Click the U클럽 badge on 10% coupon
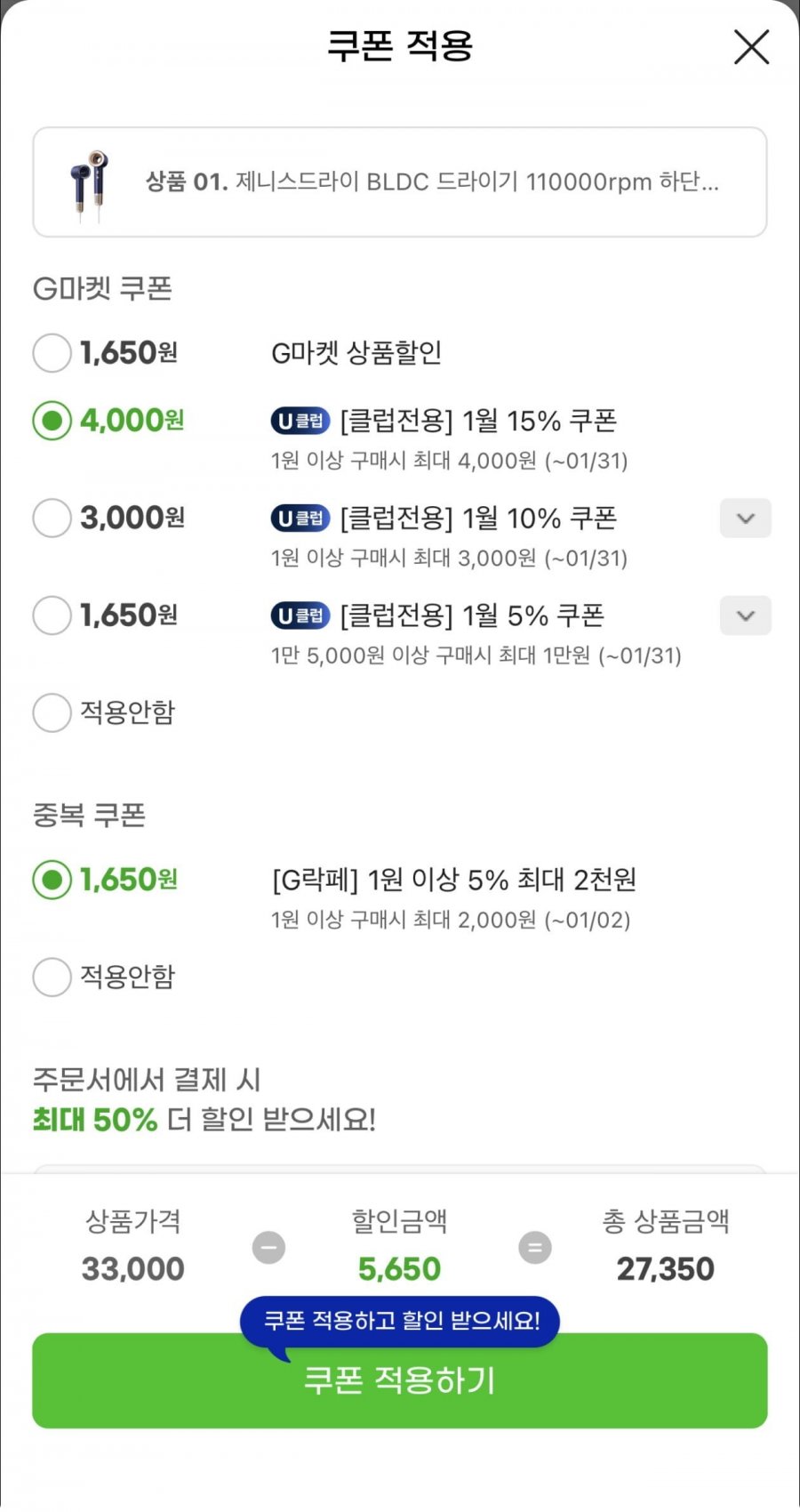The image size is (800, 1512). click(x=300, y=519)
